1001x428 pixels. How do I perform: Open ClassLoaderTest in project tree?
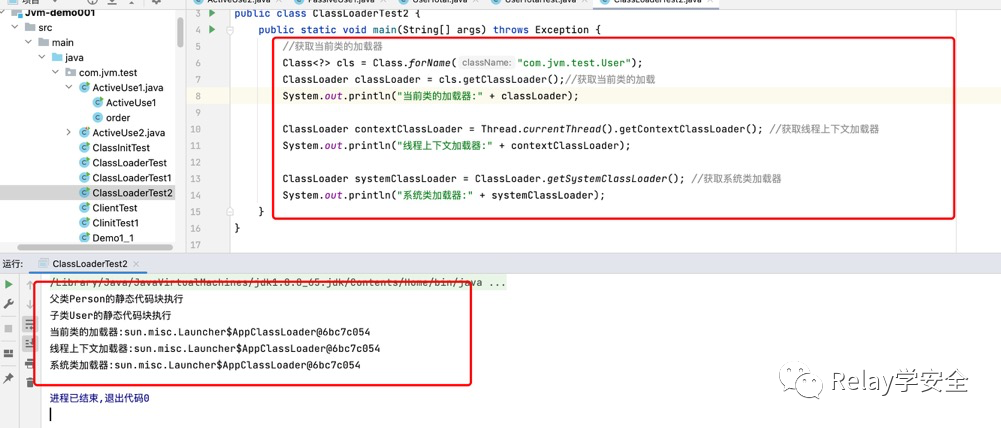click(130, 162)
